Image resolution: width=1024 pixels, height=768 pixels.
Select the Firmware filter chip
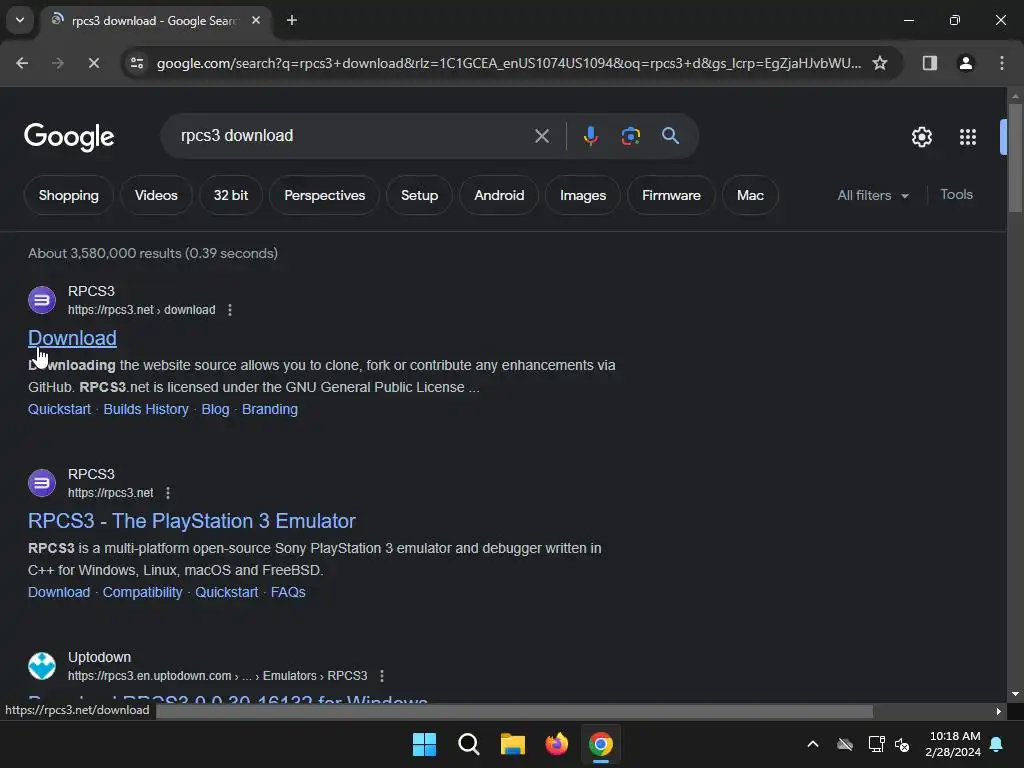click(671, 195)
